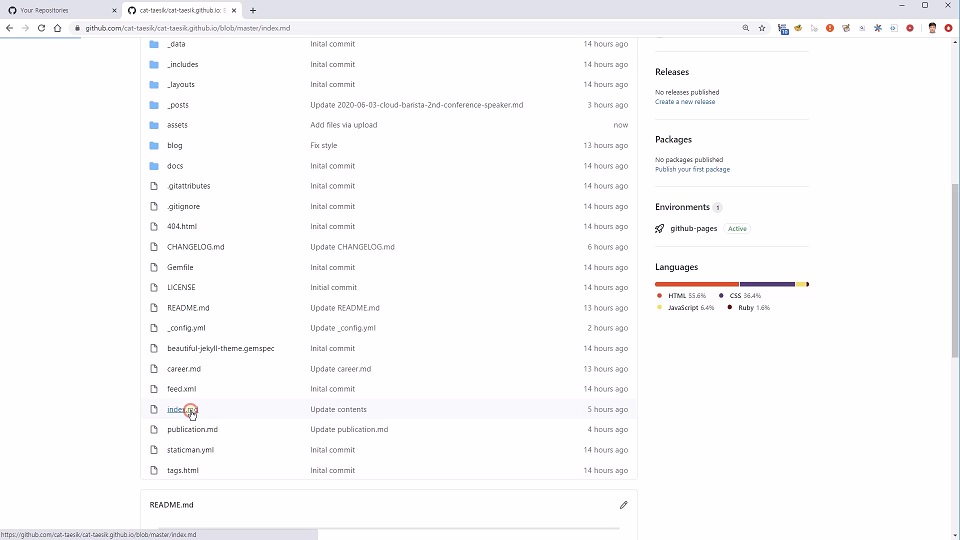Open the zoom magnifier icon in the address bar

click(746, 28)
